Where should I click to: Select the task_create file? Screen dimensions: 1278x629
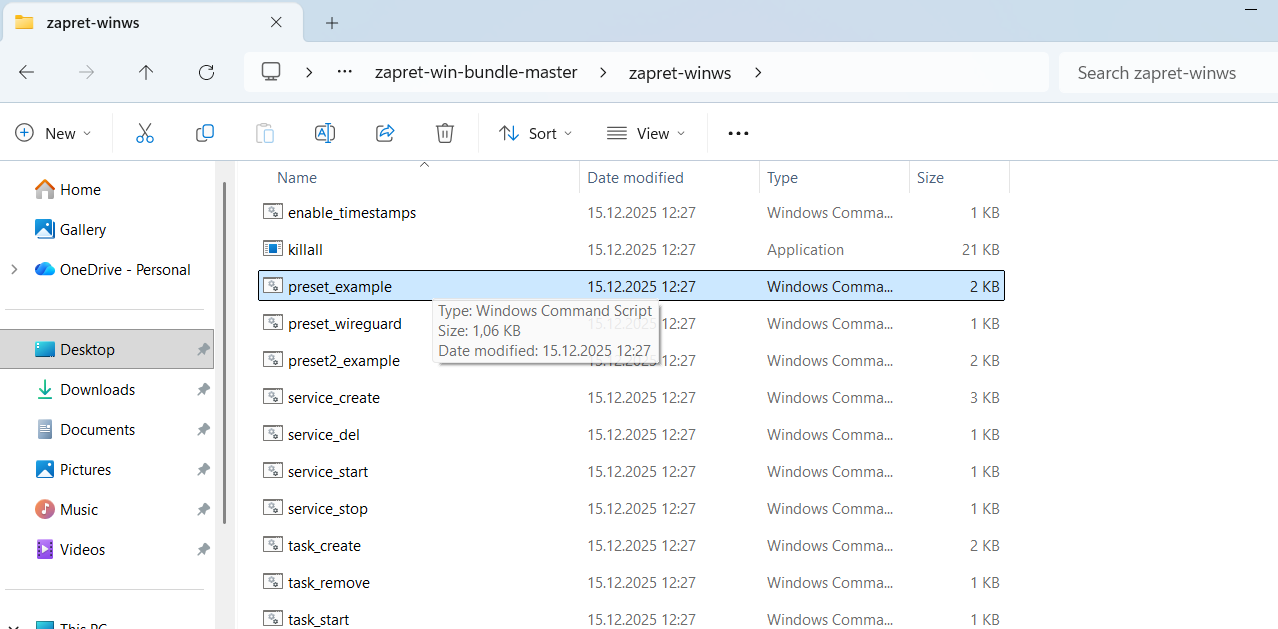pos(631,545)
